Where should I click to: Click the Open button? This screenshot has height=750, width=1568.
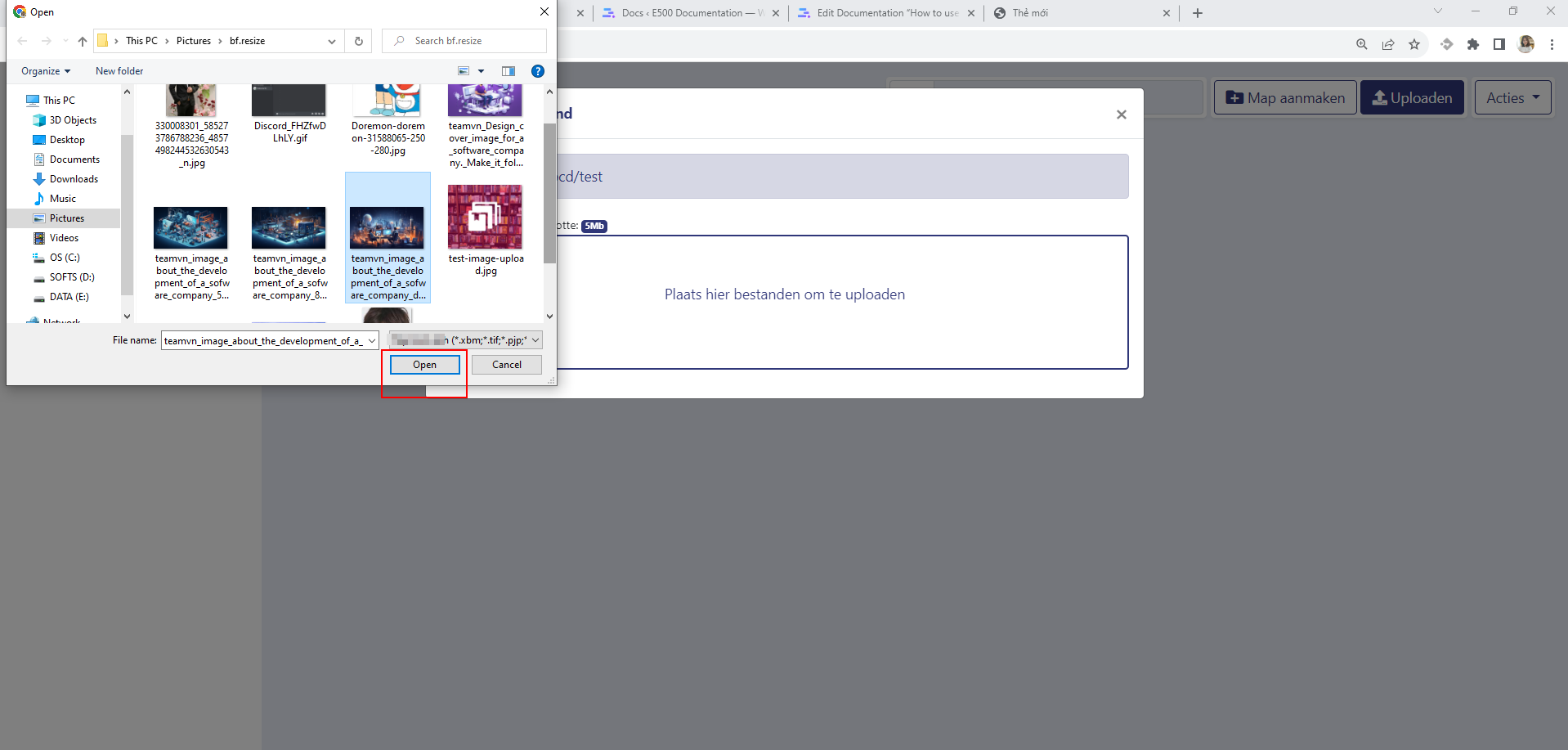(x=424, y=365)
